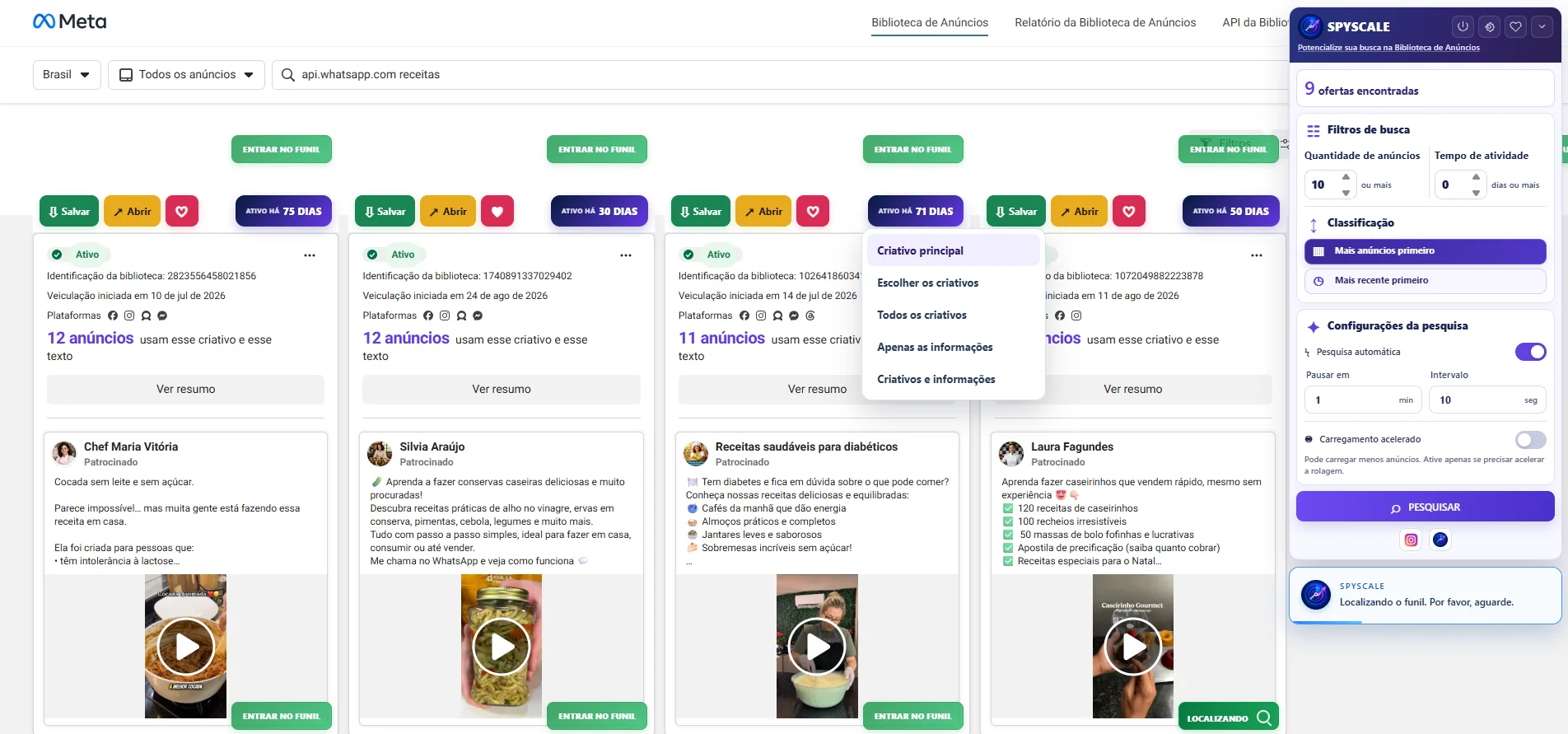Image resolution: width=1568 pixels, height=734 pixels.
Task: Favorite the Receitas saudáveis ad with heart button
Action: (813, 212)
